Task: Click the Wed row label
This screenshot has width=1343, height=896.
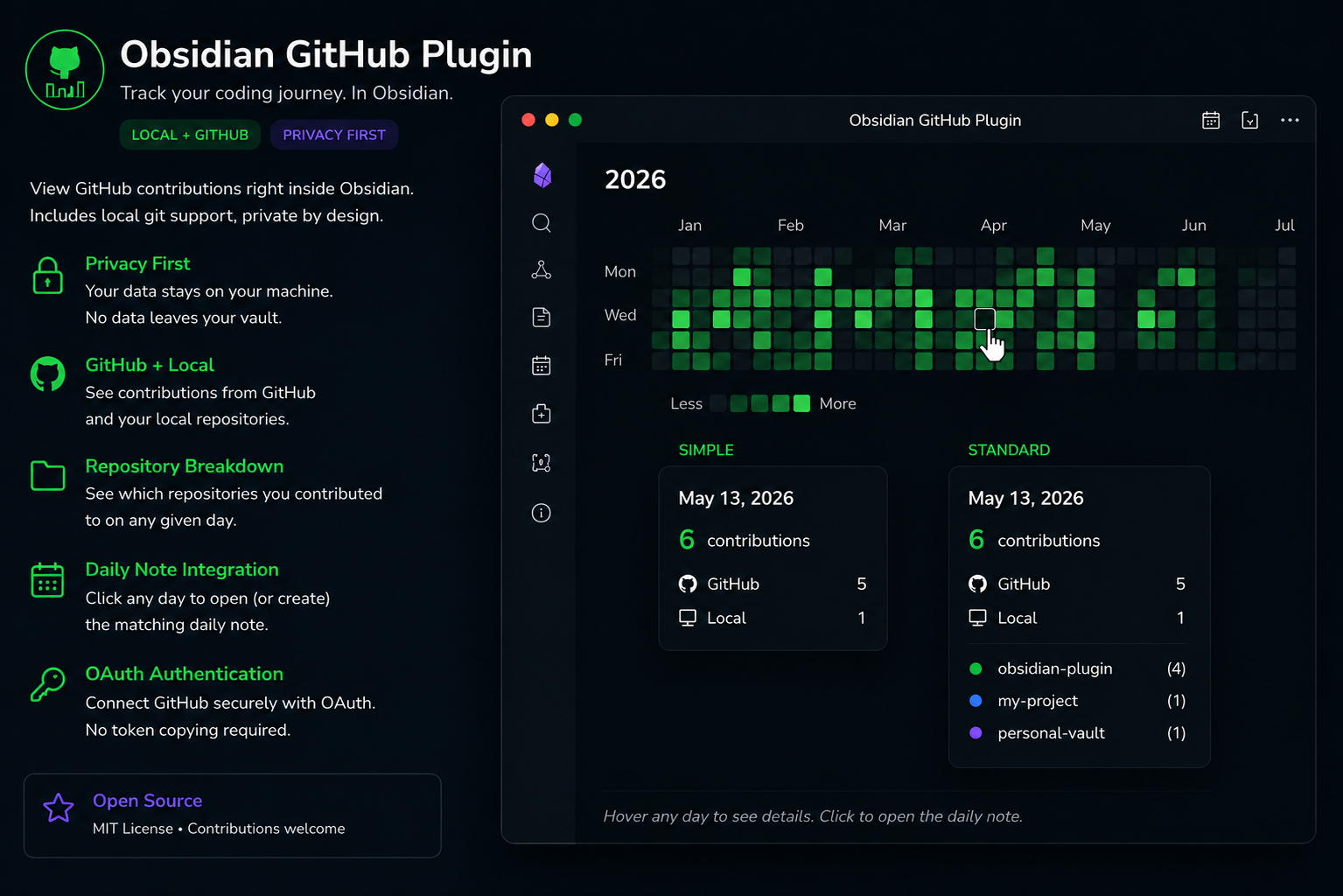Action: (x=620, y=315)
